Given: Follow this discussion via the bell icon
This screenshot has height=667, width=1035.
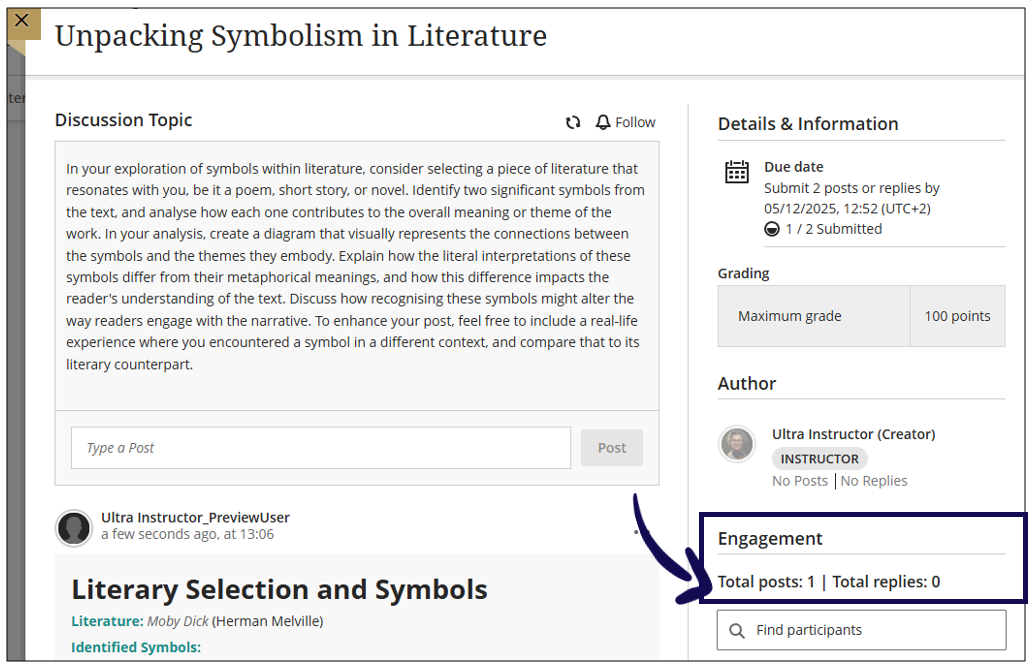Looking at the screenshot, I should 603,122.
